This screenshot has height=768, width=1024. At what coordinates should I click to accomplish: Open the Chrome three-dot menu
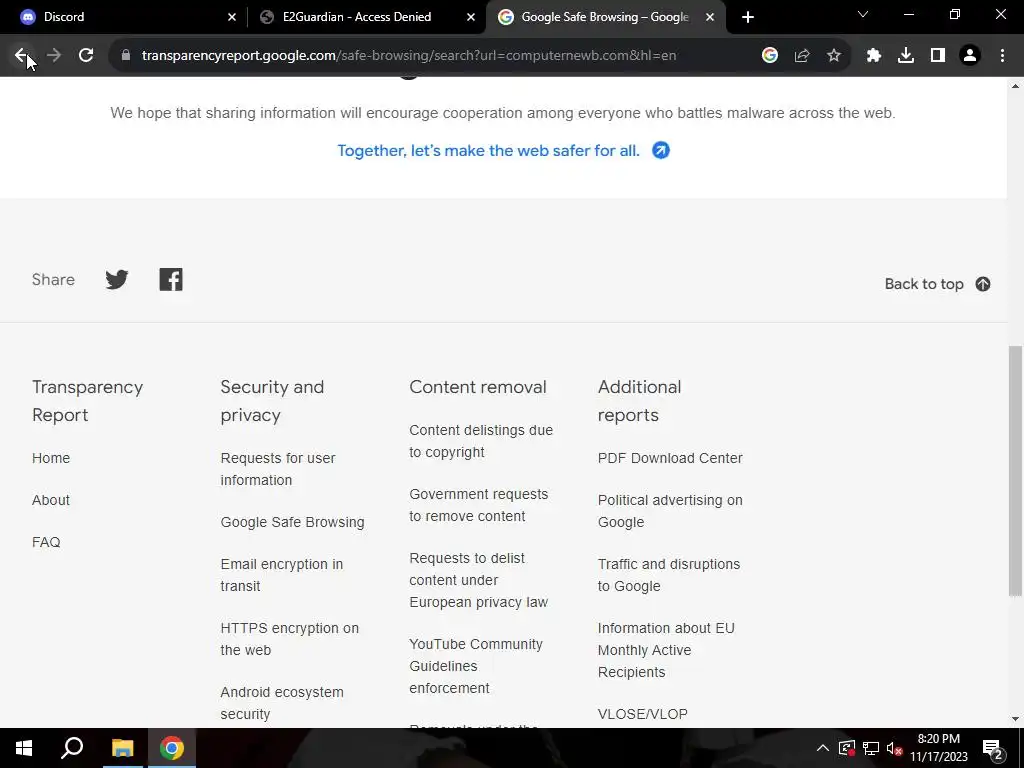coord(1002,56)
